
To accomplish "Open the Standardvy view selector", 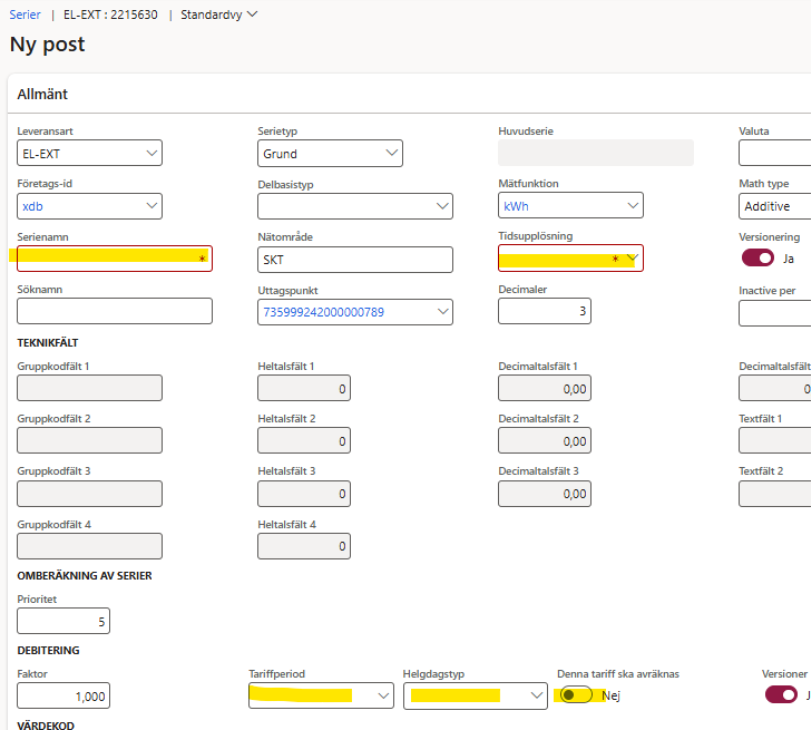I will [218, 15].
